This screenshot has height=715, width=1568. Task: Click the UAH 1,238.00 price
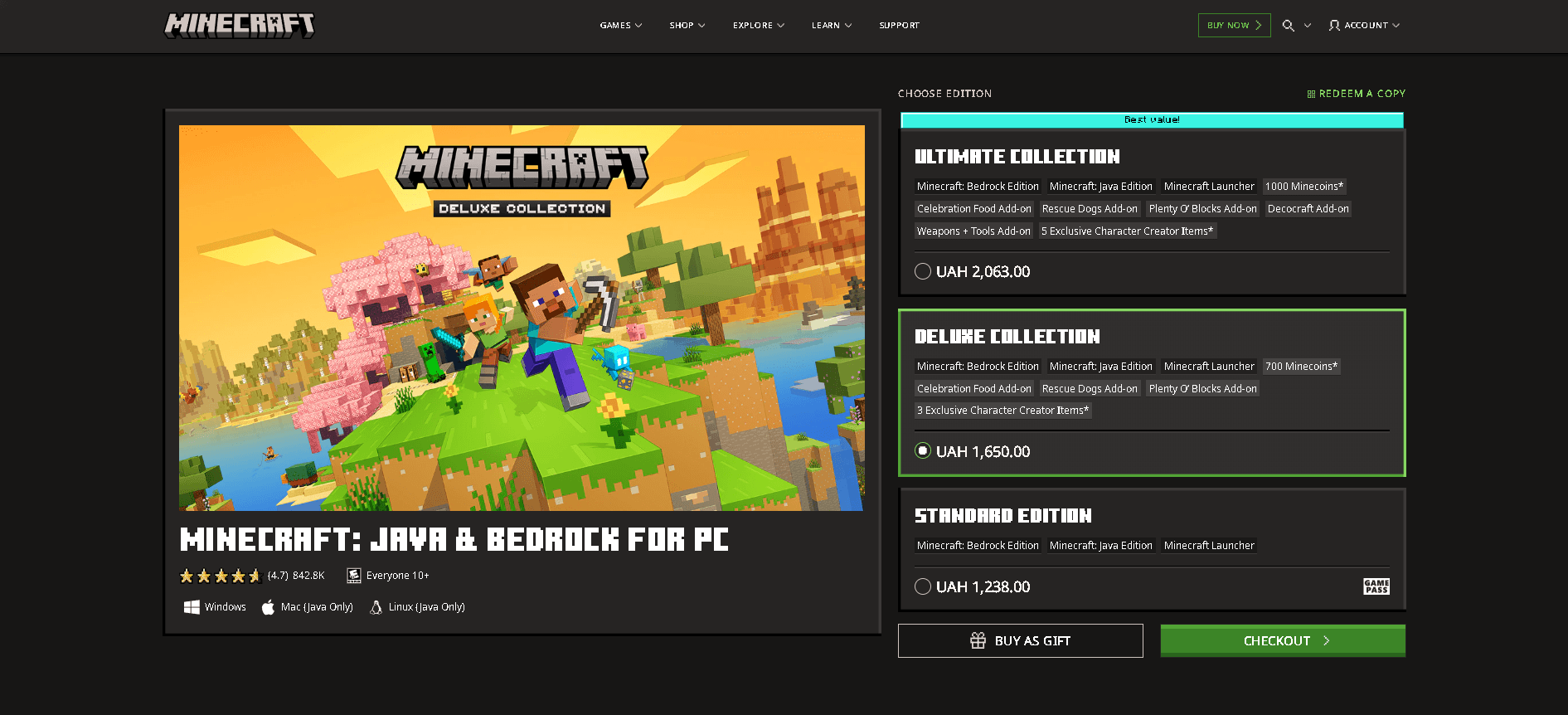[983, 587]
